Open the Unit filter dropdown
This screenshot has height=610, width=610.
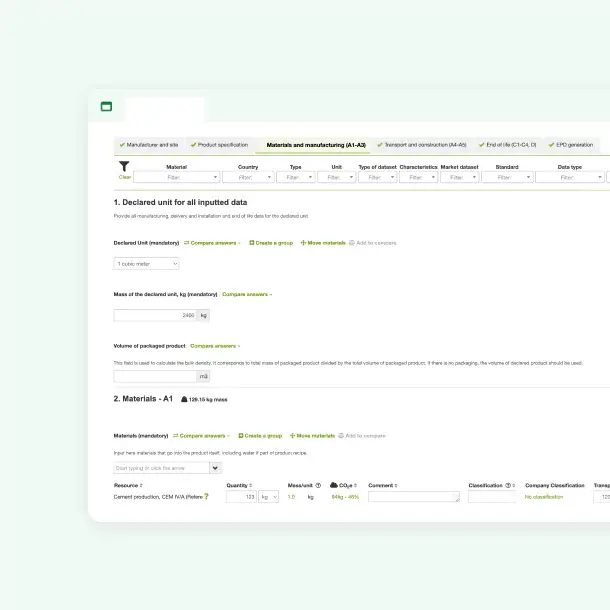tap(337, 177)
